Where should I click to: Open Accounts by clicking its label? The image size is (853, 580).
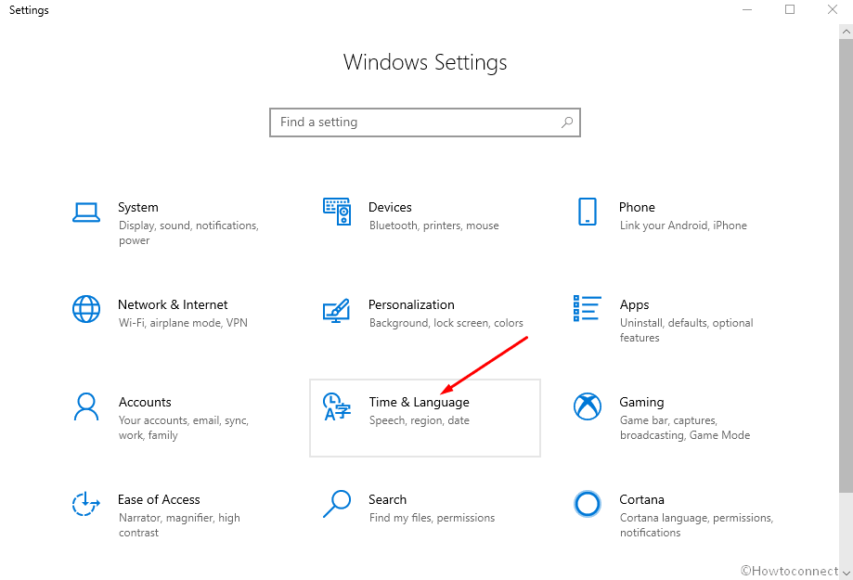[x=145, y=401]
